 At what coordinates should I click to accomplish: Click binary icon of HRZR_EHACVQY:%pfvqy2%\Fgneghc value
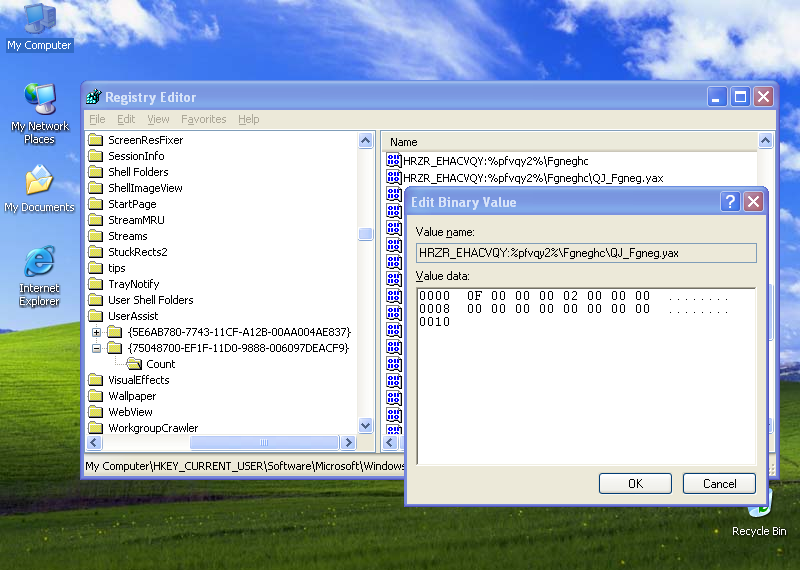[x=393, y=161]
